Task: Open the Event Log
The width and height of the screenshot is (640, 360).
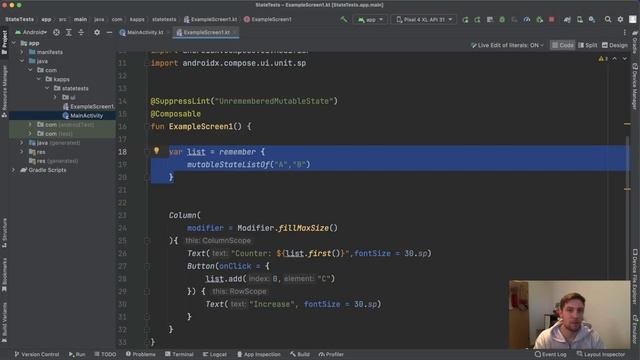Action: pos(550,354)
